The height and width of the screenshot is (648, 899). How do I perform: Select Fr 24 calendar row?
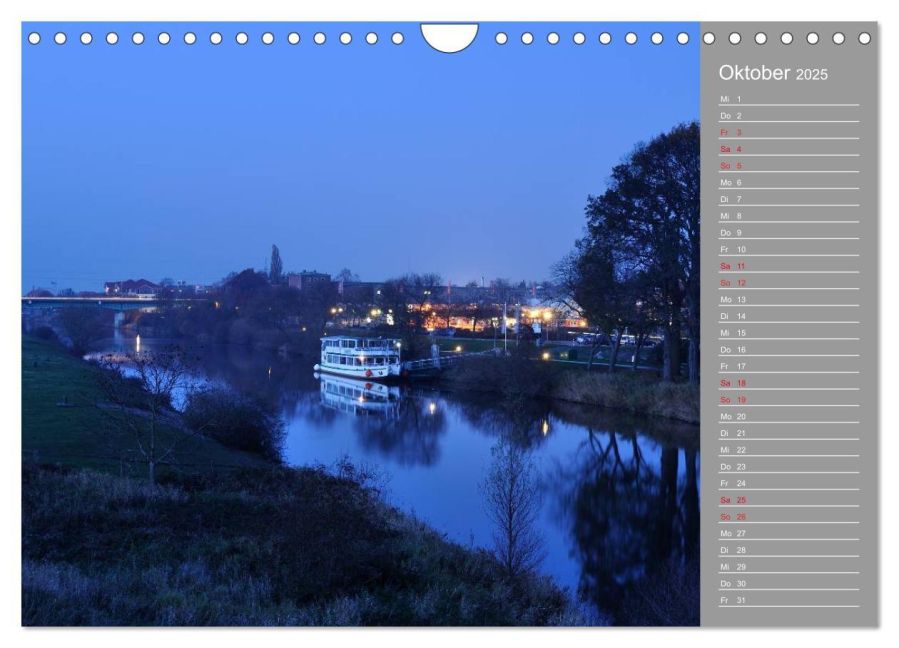787,483
